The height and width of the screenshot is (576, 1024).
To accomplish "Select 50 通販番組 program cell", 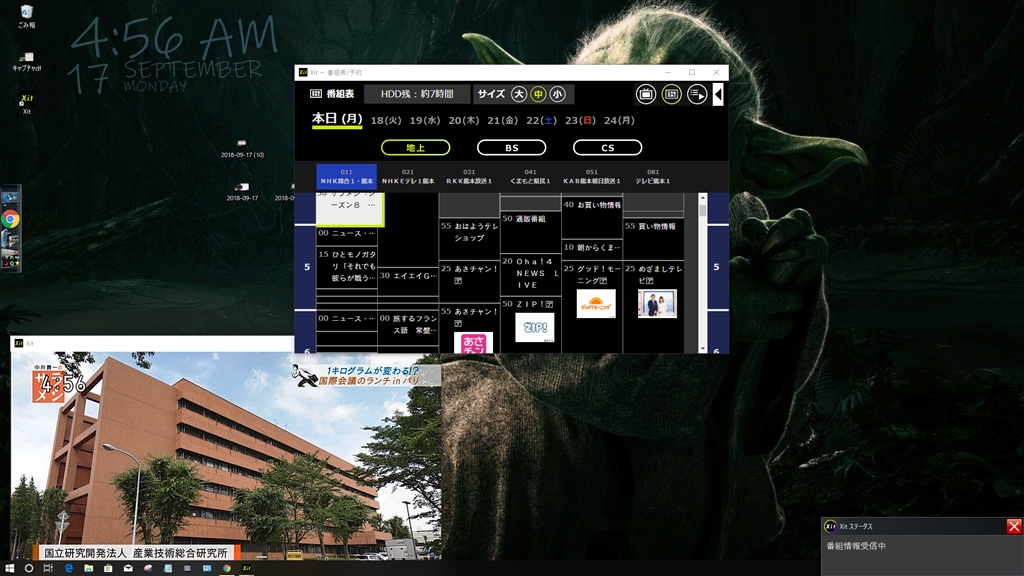I will click(531, 232).
